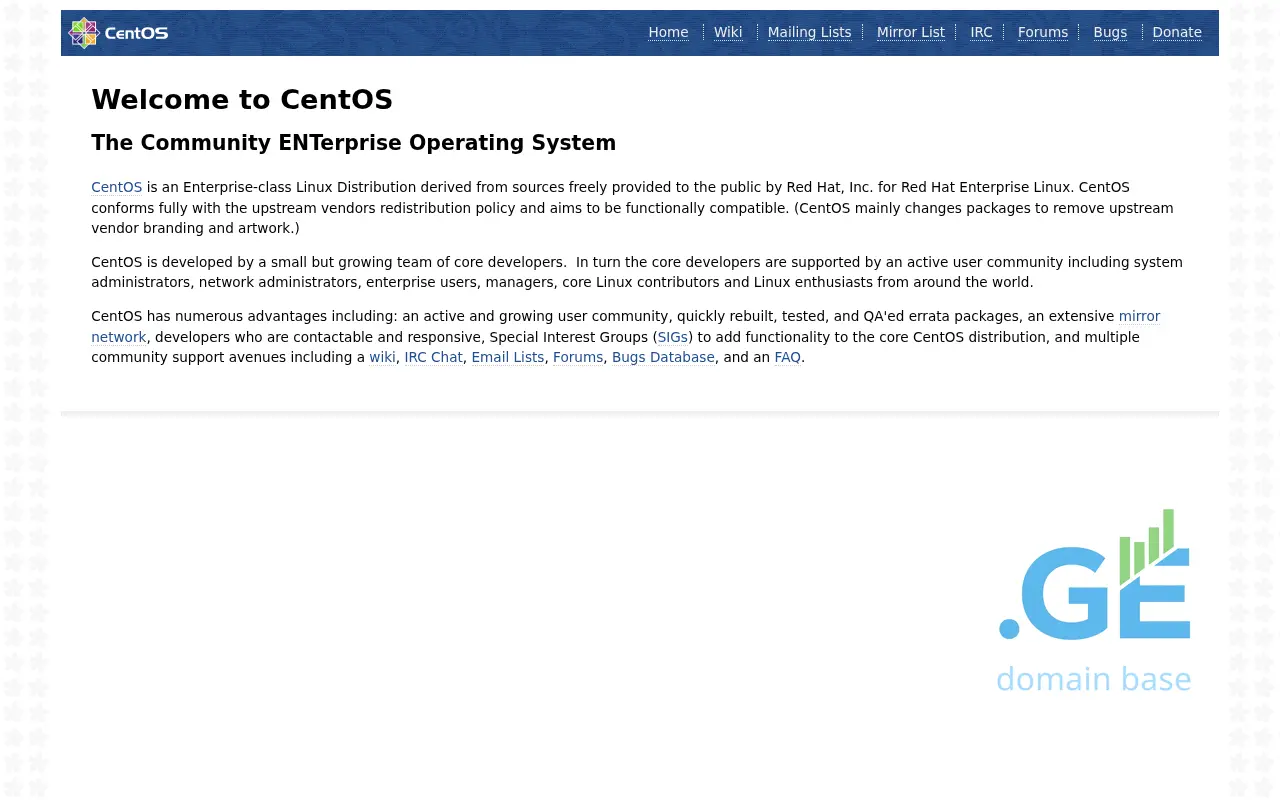Image resolution: width=1280 pixels, height=800 pixels.
Task: Click the Forums link in the paragraph
Action: click(578, 357)
